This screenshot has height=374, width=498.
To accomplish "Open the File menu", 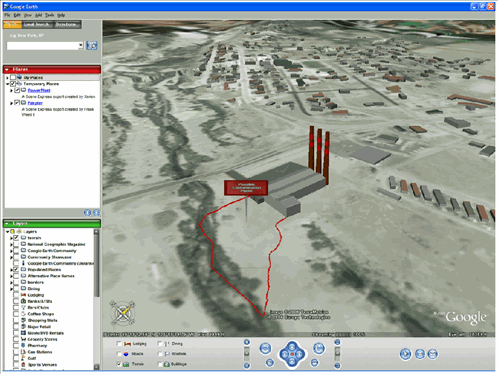I will coord(7,15).
